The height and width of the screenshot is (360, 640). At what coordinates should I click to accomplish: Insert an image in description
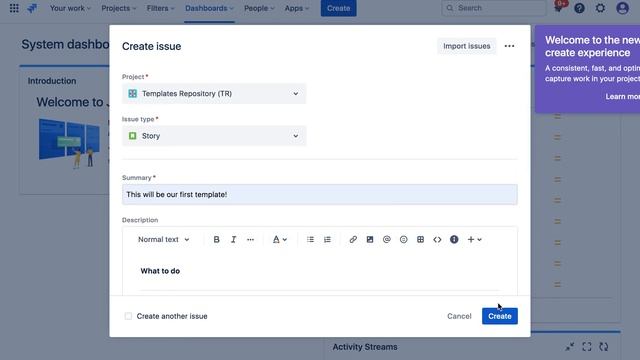pyautogui.click(x=370, y=240)
